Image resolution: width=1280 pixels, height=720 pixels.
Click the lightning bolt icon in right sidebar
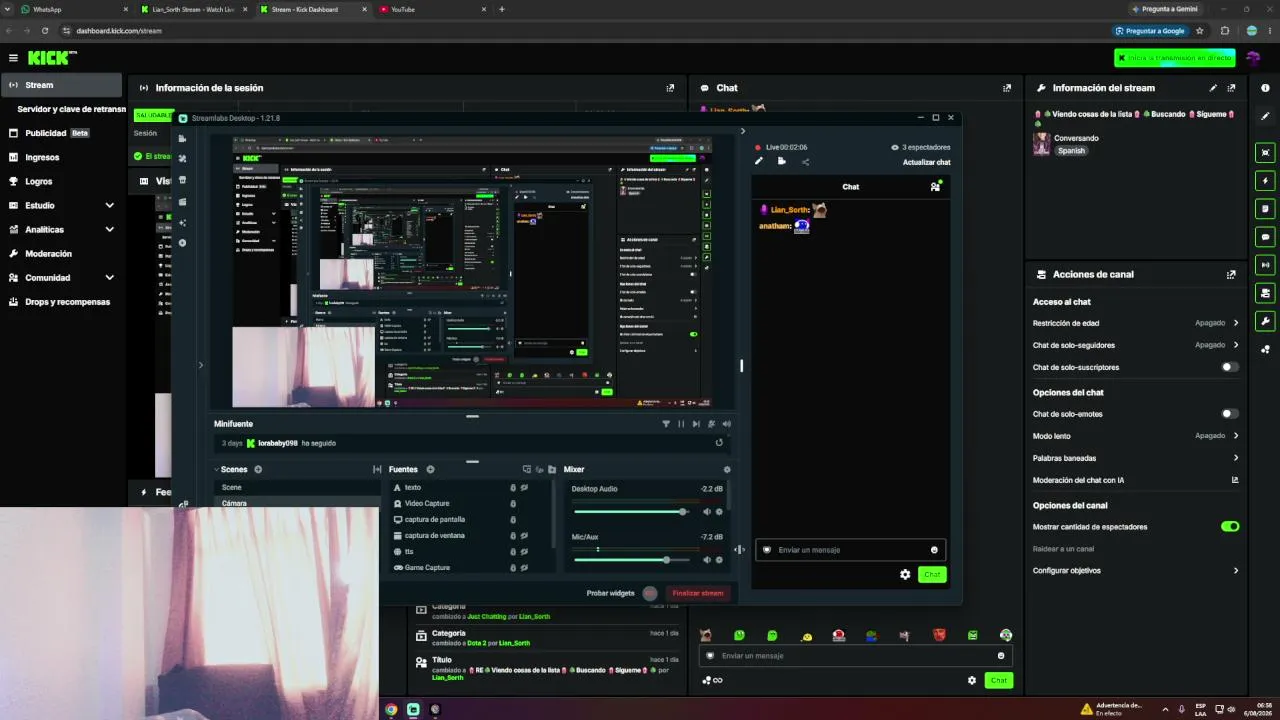tap(1266, 181)
